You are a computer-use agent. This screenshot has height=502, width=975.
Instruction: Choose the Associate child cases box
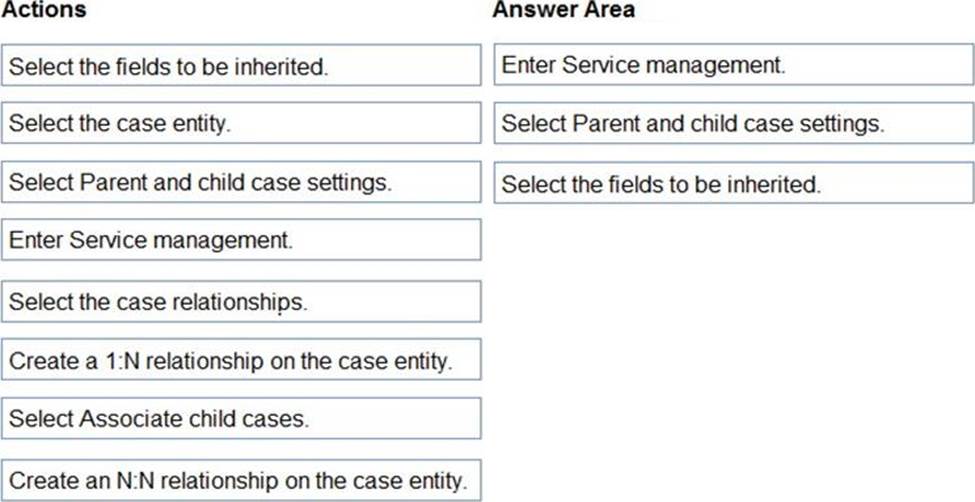(241, 418)
